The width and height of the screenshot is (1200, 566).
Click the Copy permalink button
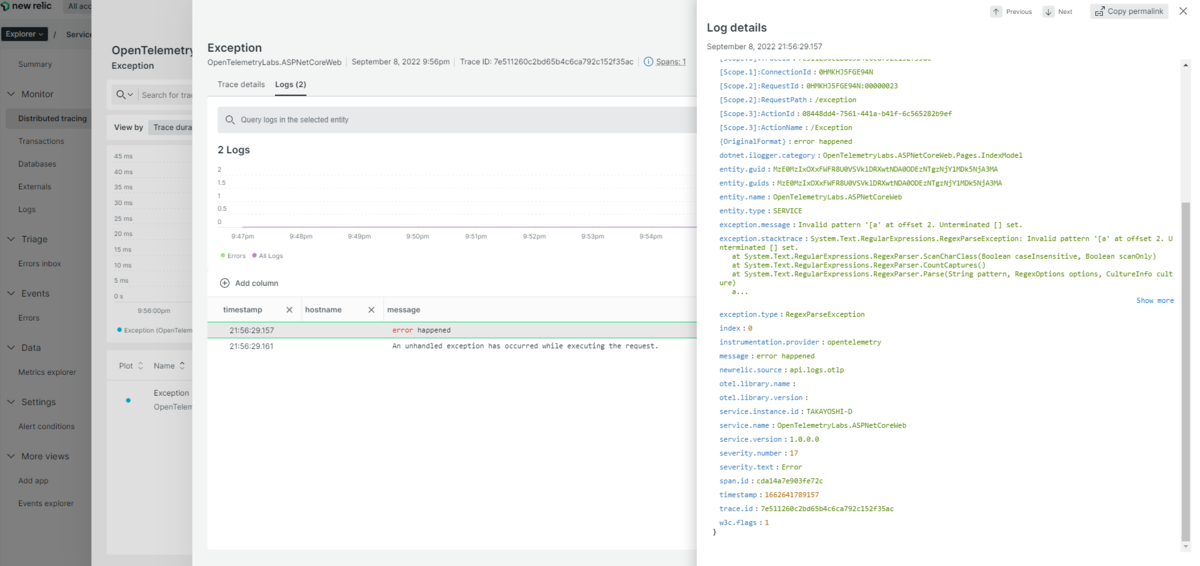coord(1129,12)
